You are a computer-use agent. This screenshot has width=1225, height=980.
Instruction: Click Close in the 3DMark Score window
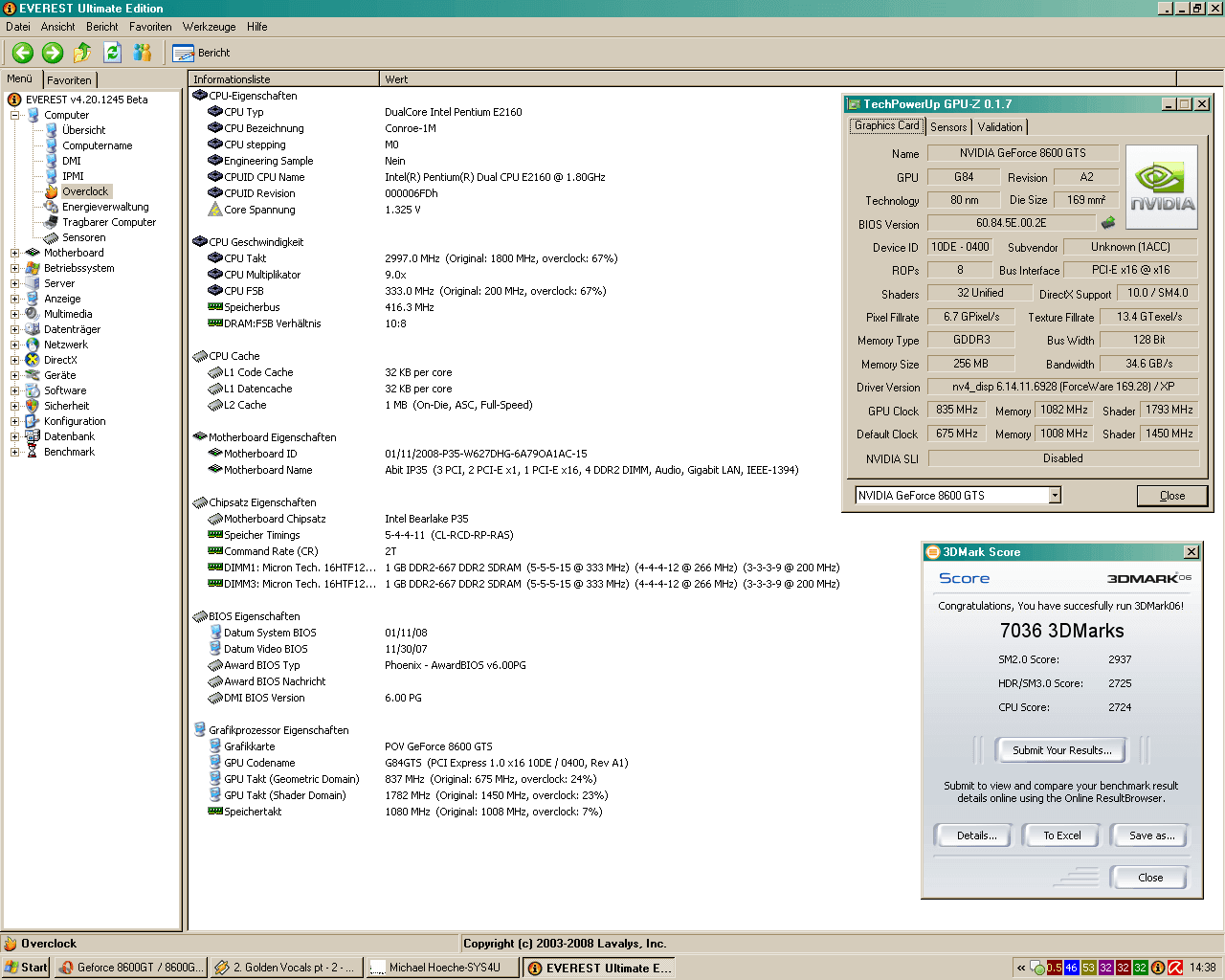coord(1150,878)
